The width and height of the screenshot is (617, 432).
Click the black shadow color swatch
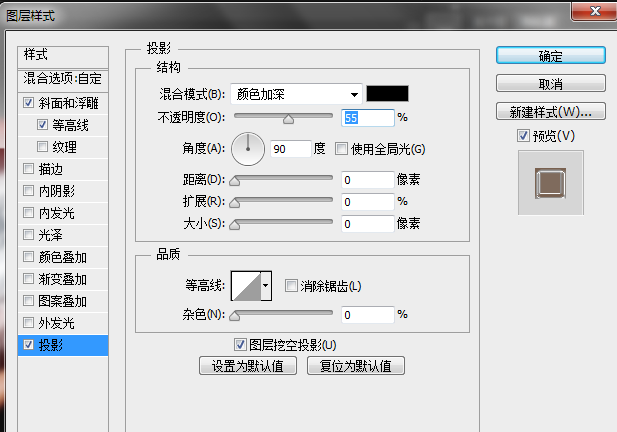[x=387, y=94]
